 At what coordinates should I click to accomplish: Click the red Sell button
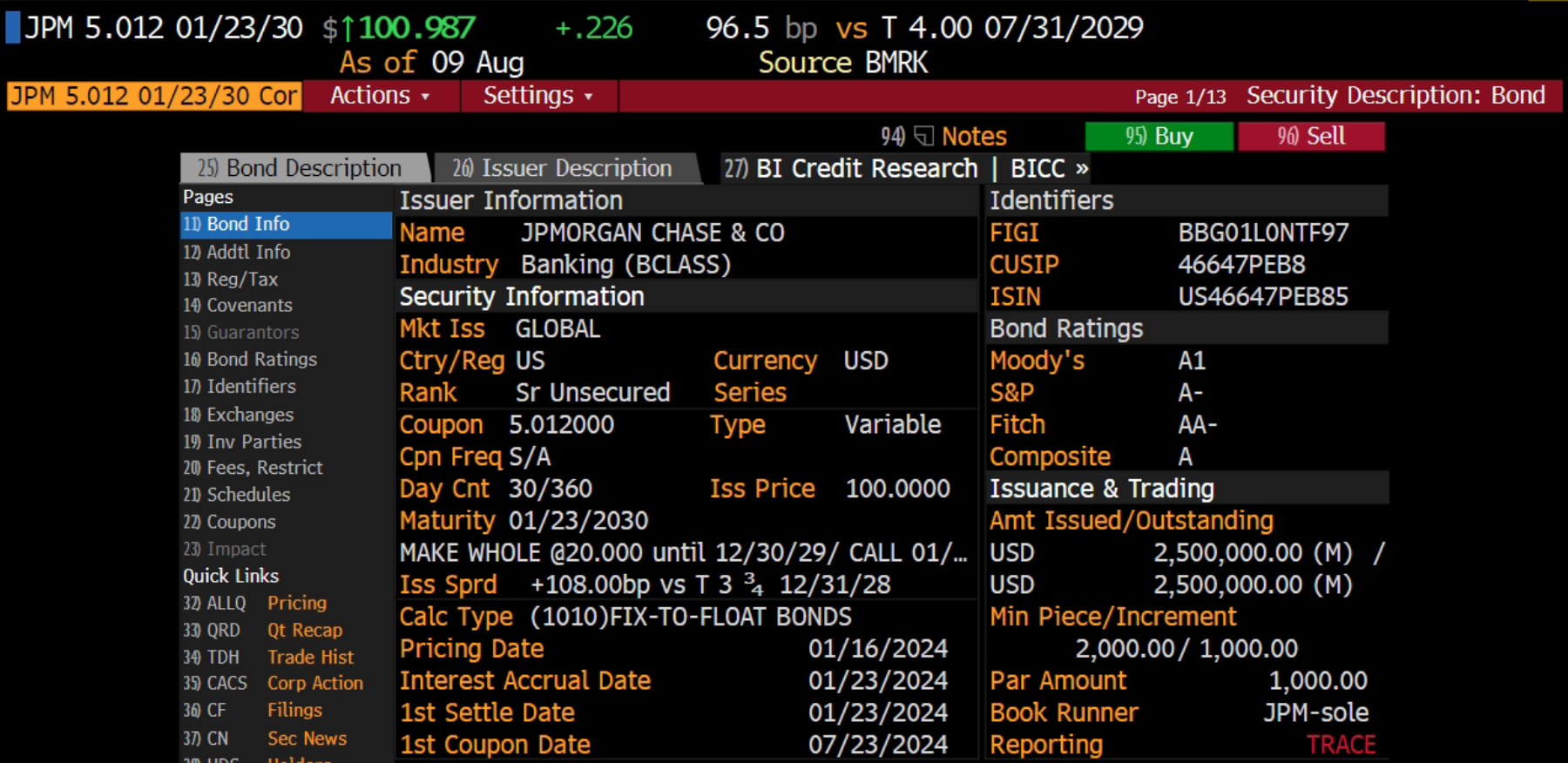pyautogui.click(x=1311, y=136)
